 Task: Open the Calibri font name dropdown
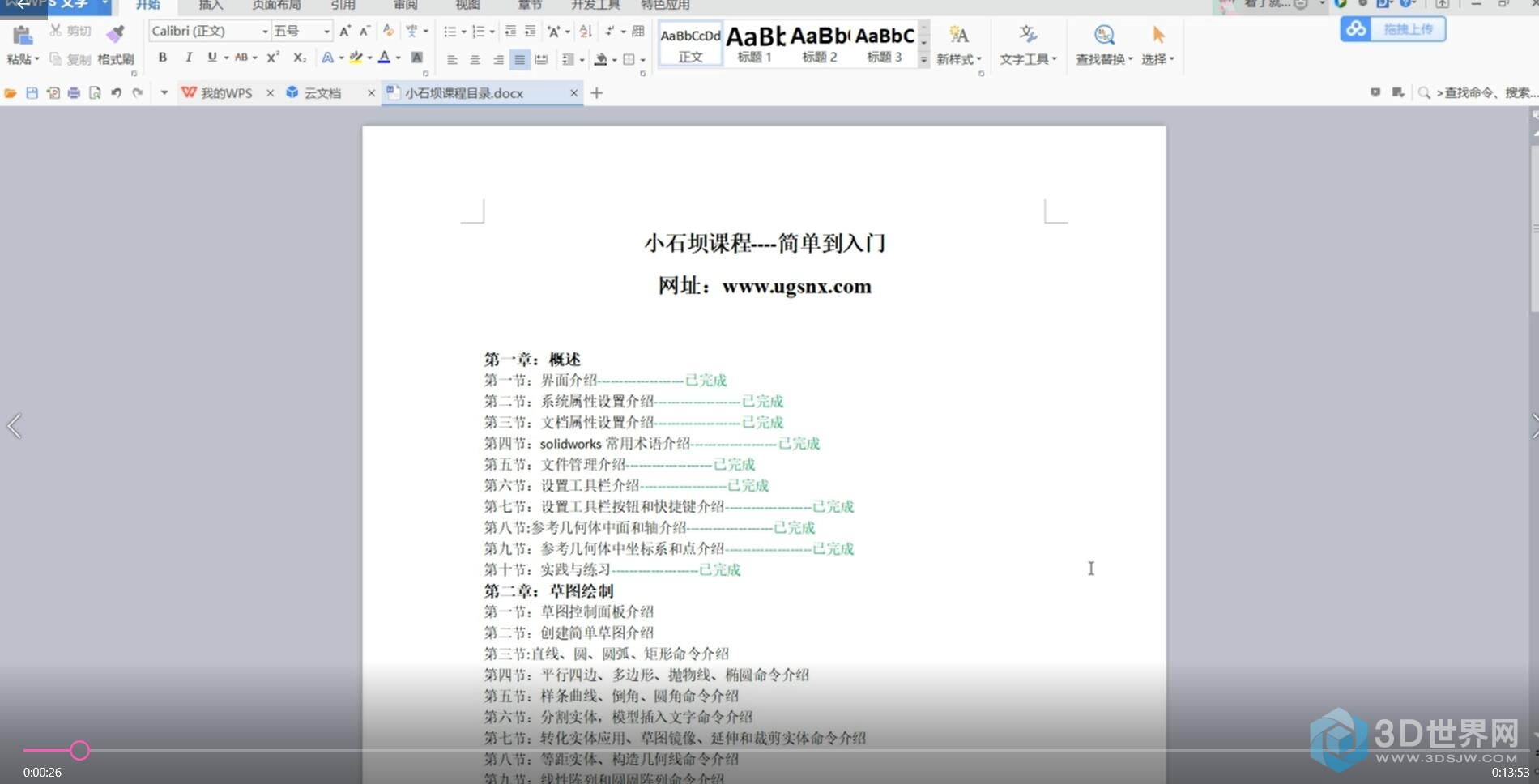tap(265, 32)
